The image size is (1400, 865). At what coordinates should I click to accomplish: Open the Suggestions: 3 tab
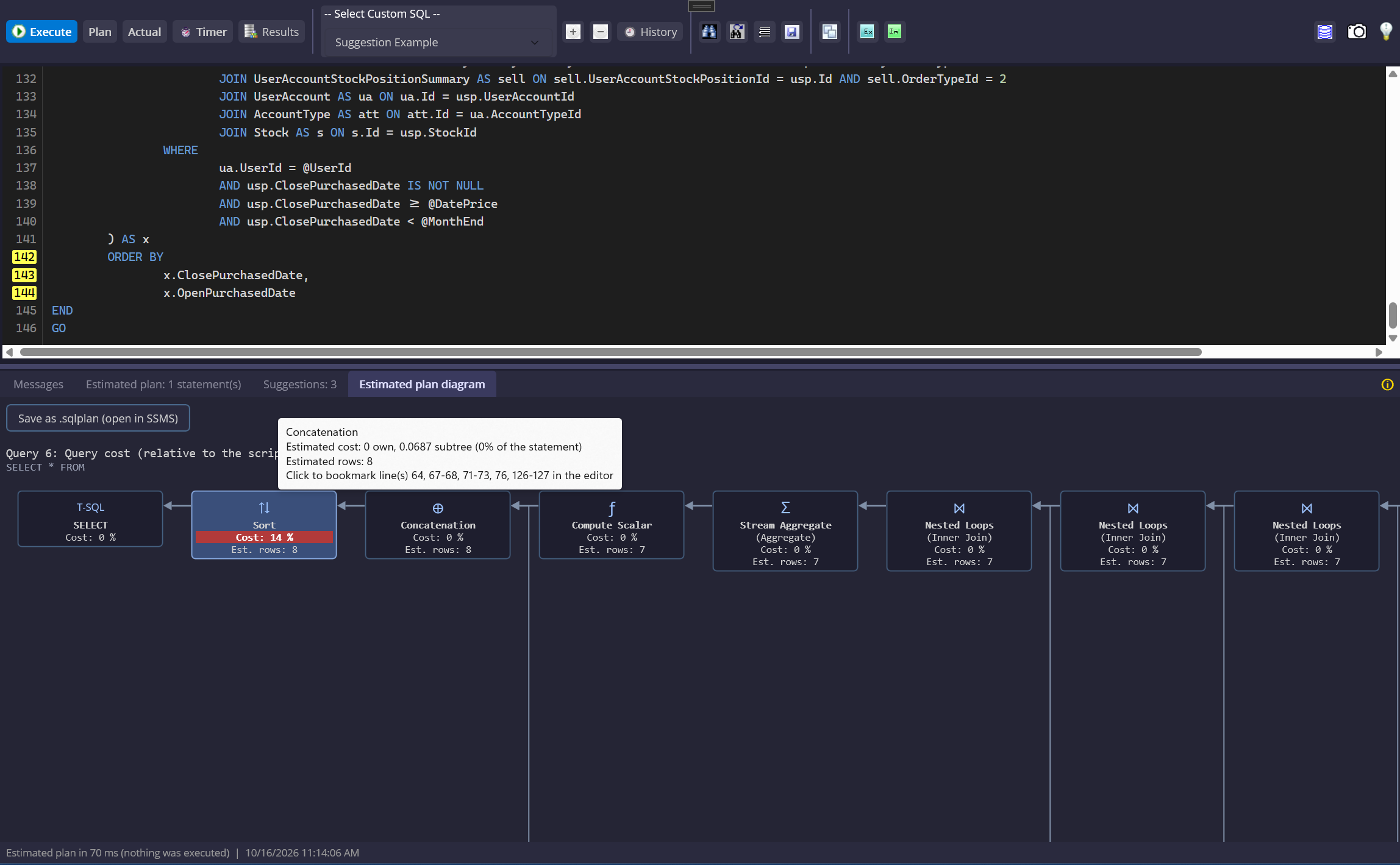[x=300, y=385]
